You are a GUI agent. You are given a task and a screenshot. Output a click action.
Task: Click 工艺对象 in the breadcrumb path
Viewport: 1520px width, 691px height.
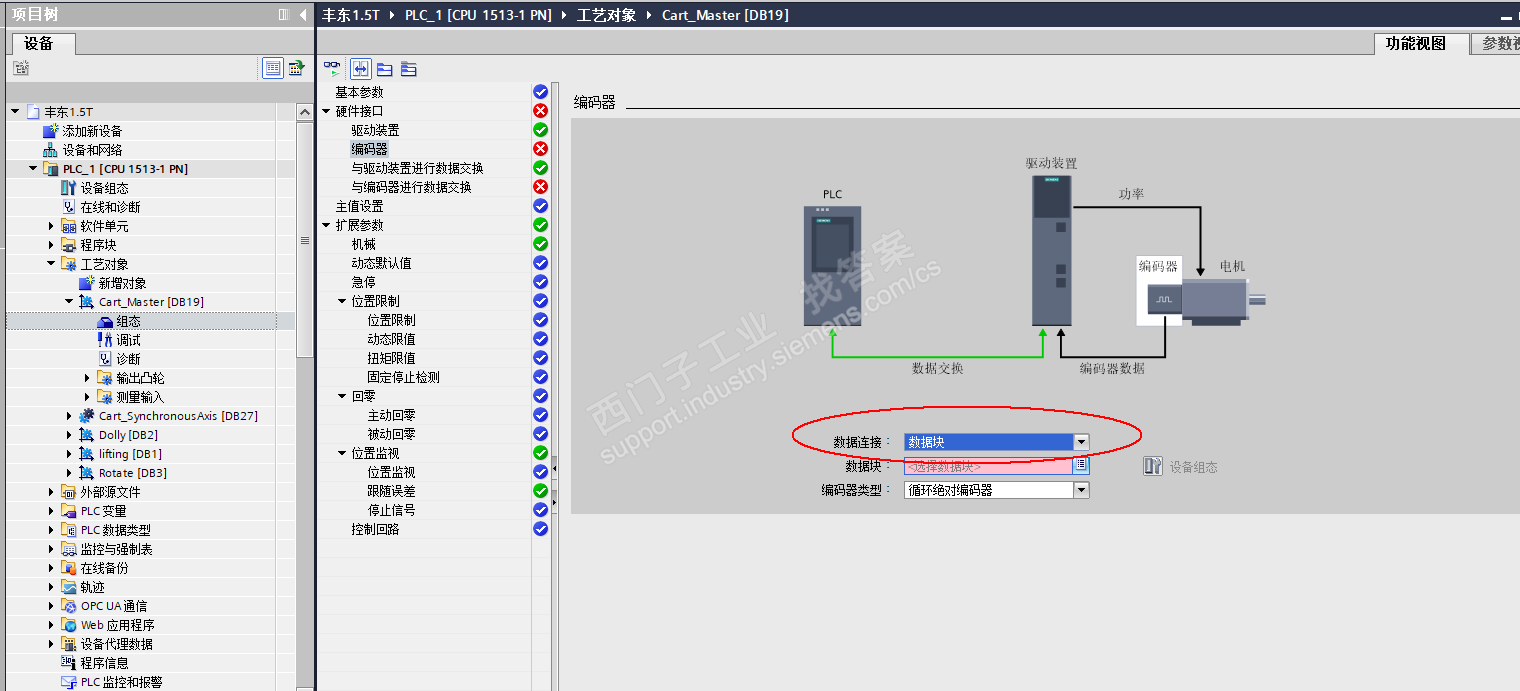point(606,15)
